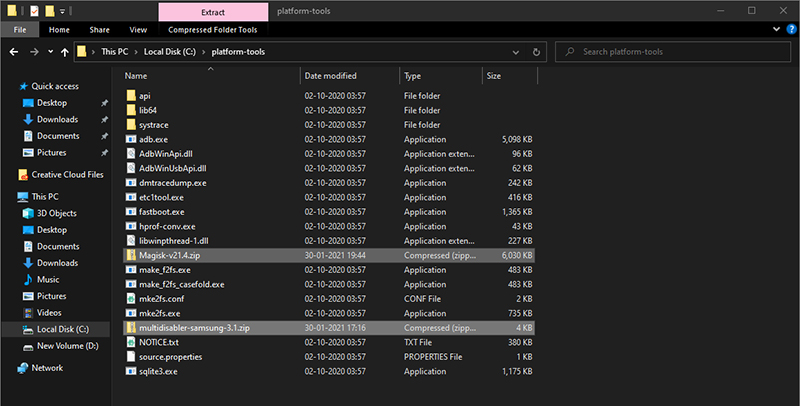
Task: Open 3D Objects under This PC
Action: pyautogui.click(x=57, y=213)
